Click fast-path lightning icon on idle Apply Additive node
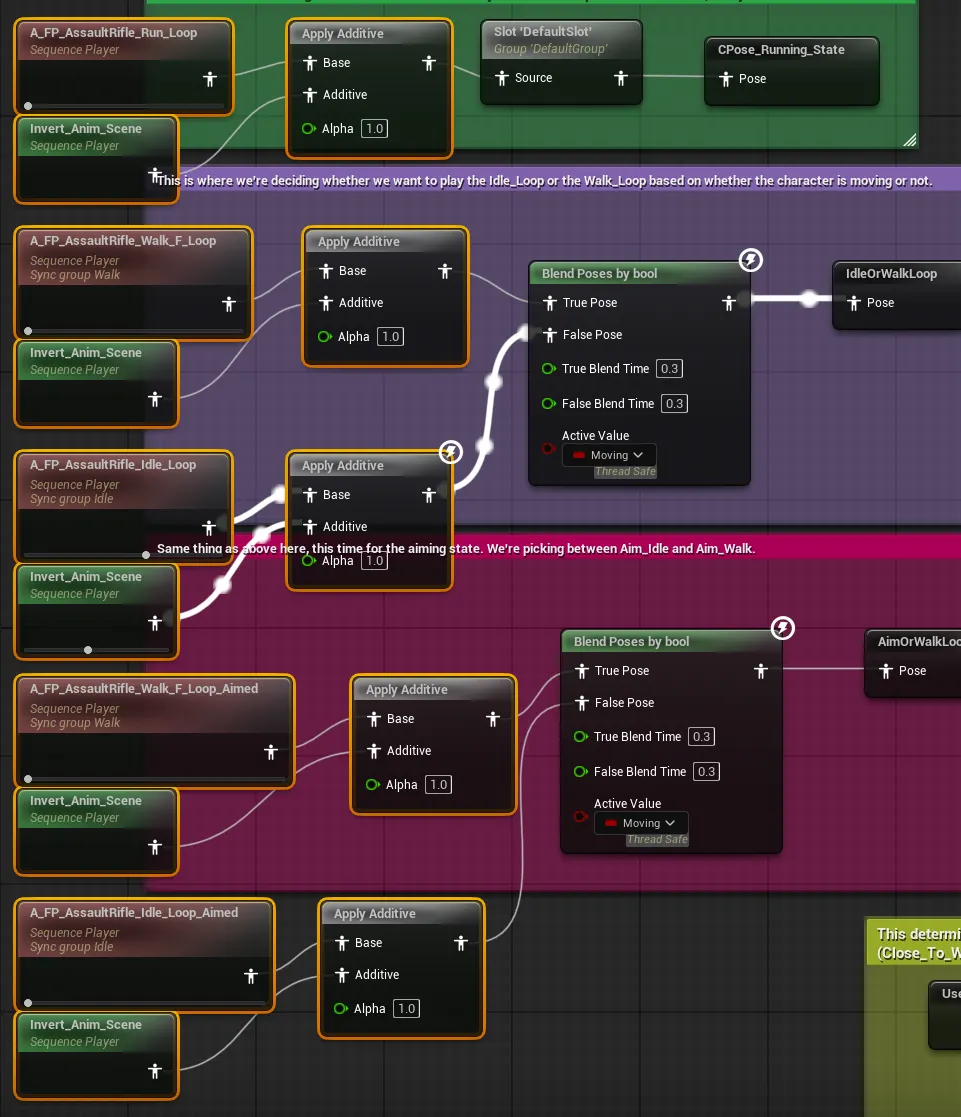Viewport: 961px width, 1117px height. pos(450,452)
